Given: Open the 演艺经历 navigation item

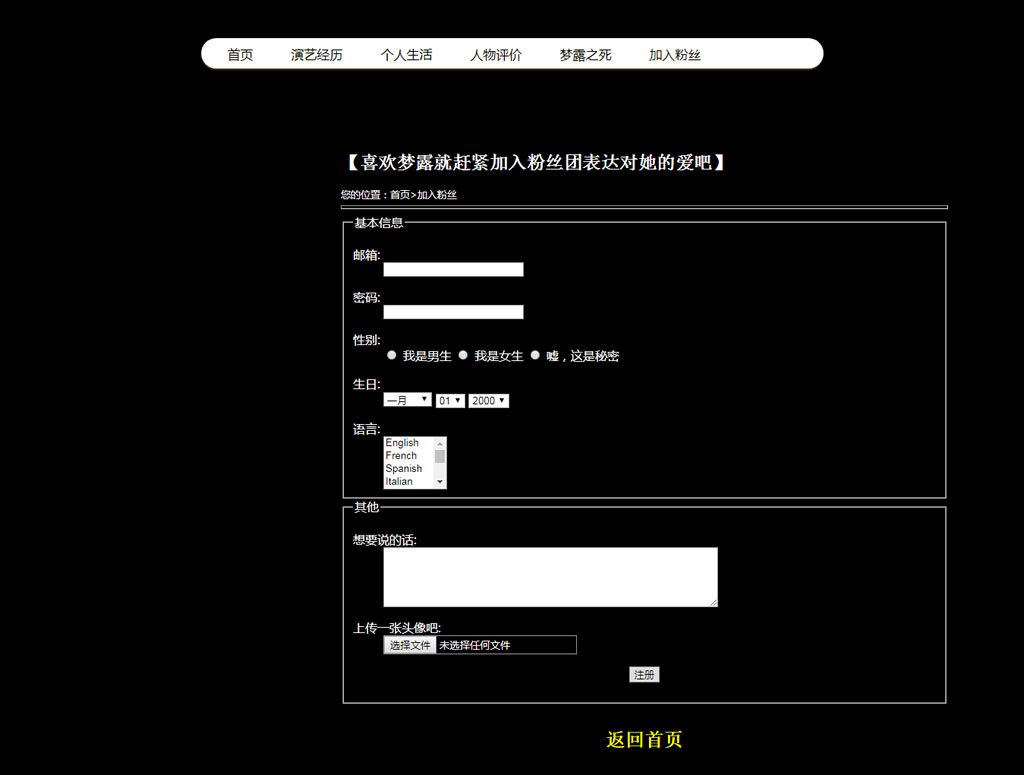Looking at the screenshot, I should coord(316,55).
